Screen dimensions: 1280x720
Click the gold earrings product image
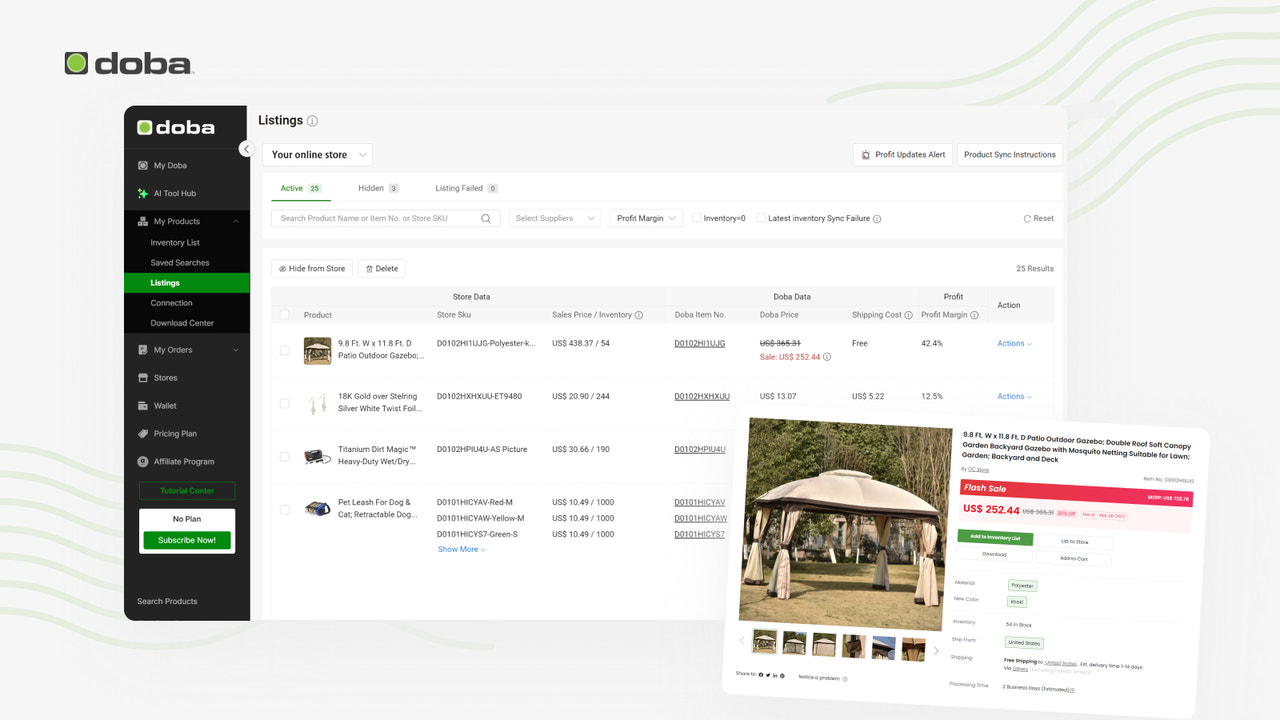coord(317,403)
